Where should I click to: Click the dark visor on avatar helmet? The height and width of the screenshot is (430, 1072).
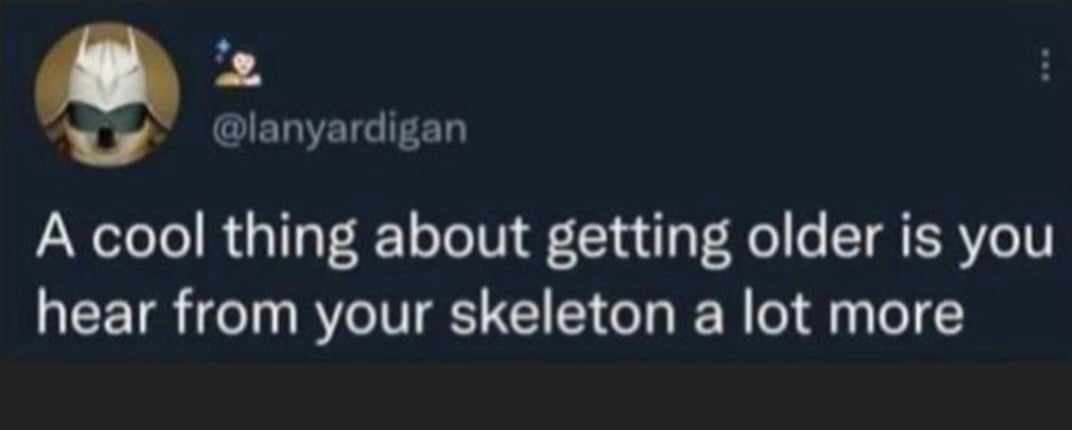tap(107, 117)
